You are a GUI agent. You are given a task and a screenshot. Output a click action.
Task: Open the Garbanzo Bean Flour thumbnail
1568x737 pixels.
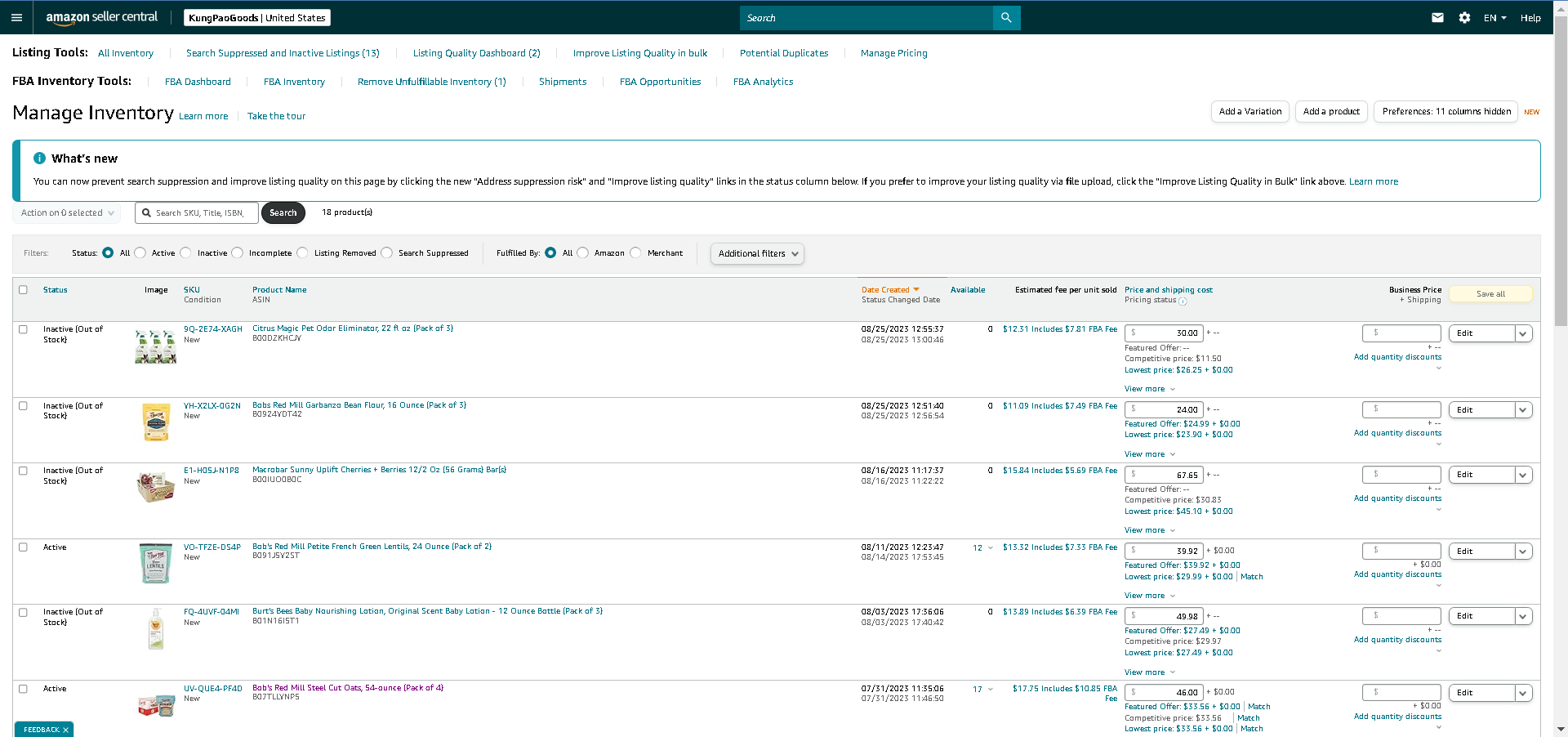point(155,422)
